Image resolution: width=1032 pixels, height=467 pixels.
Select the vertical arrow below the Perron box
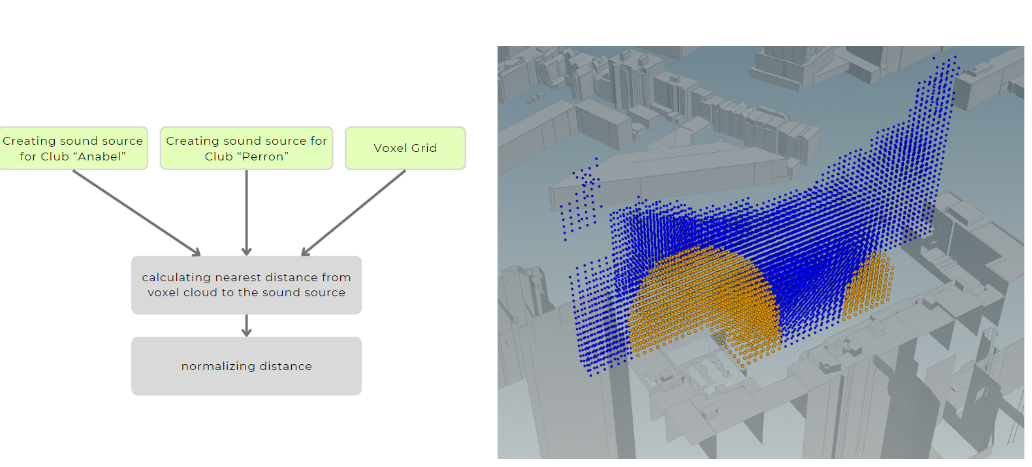click(x=246, y=212)
